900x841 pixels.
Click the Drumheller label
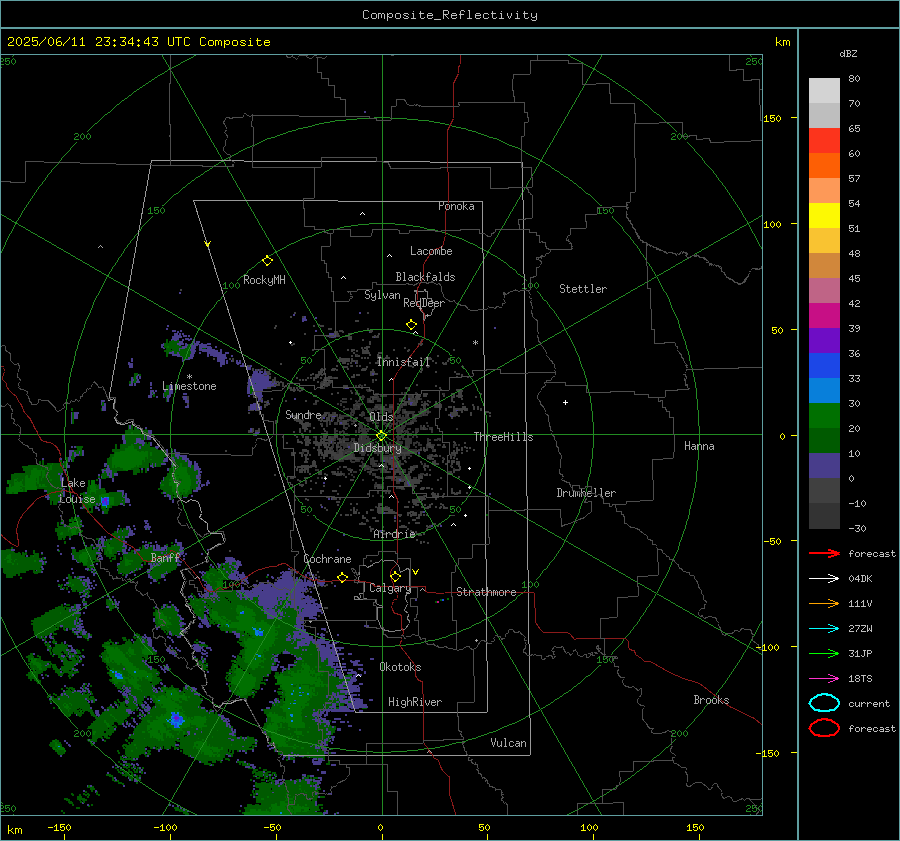(586, 493)
